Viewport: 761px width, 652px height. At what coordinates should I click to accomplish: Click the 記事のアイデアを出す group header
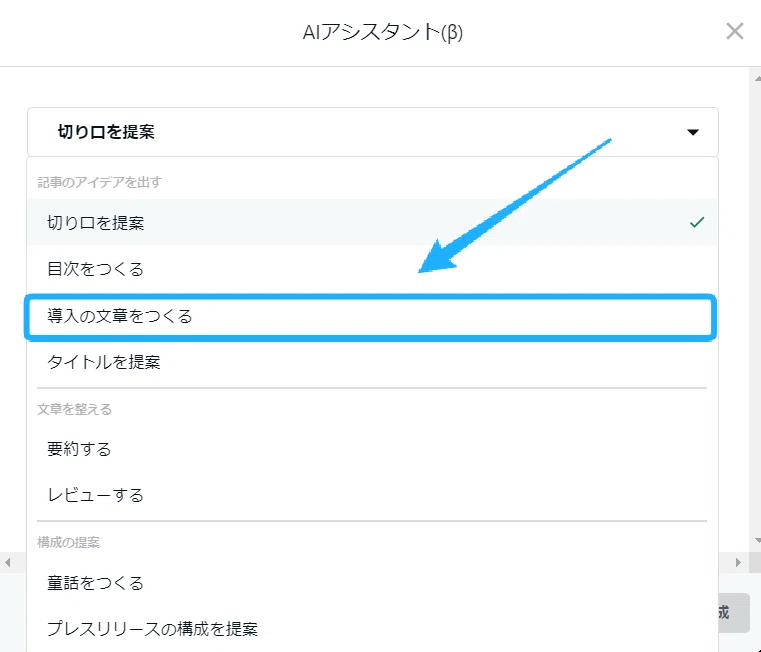[x=99, y=182]
